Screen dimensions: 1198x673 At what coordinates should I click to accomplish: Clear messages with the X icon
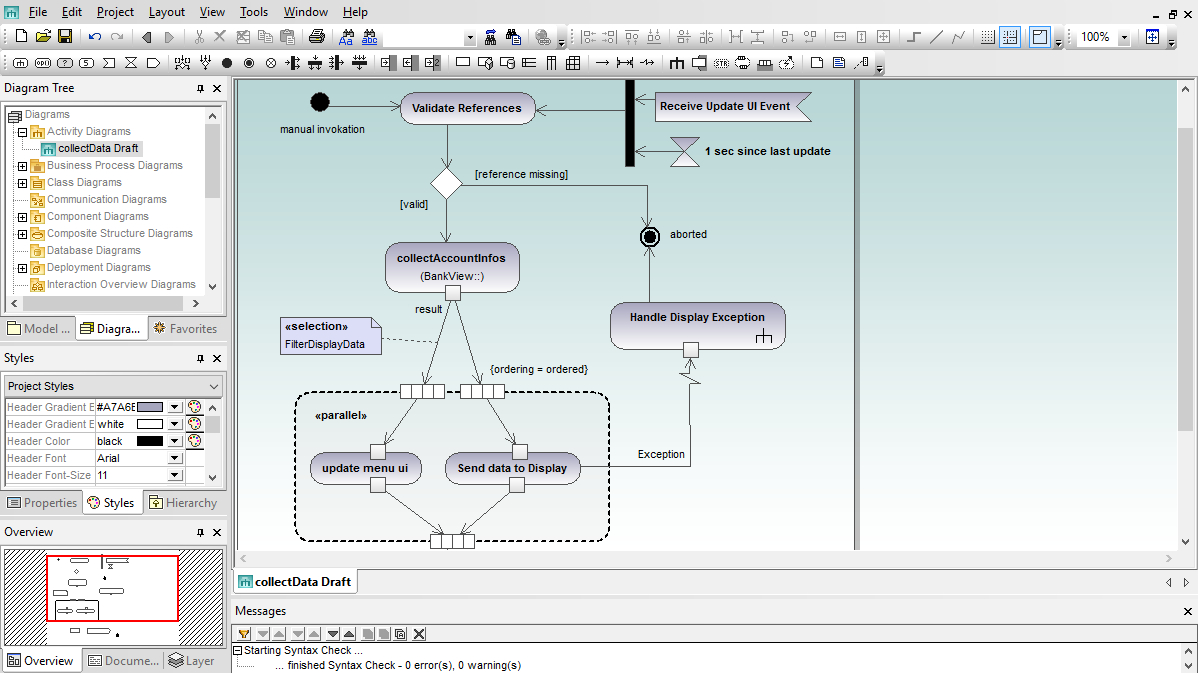click(x=419, y=633)
